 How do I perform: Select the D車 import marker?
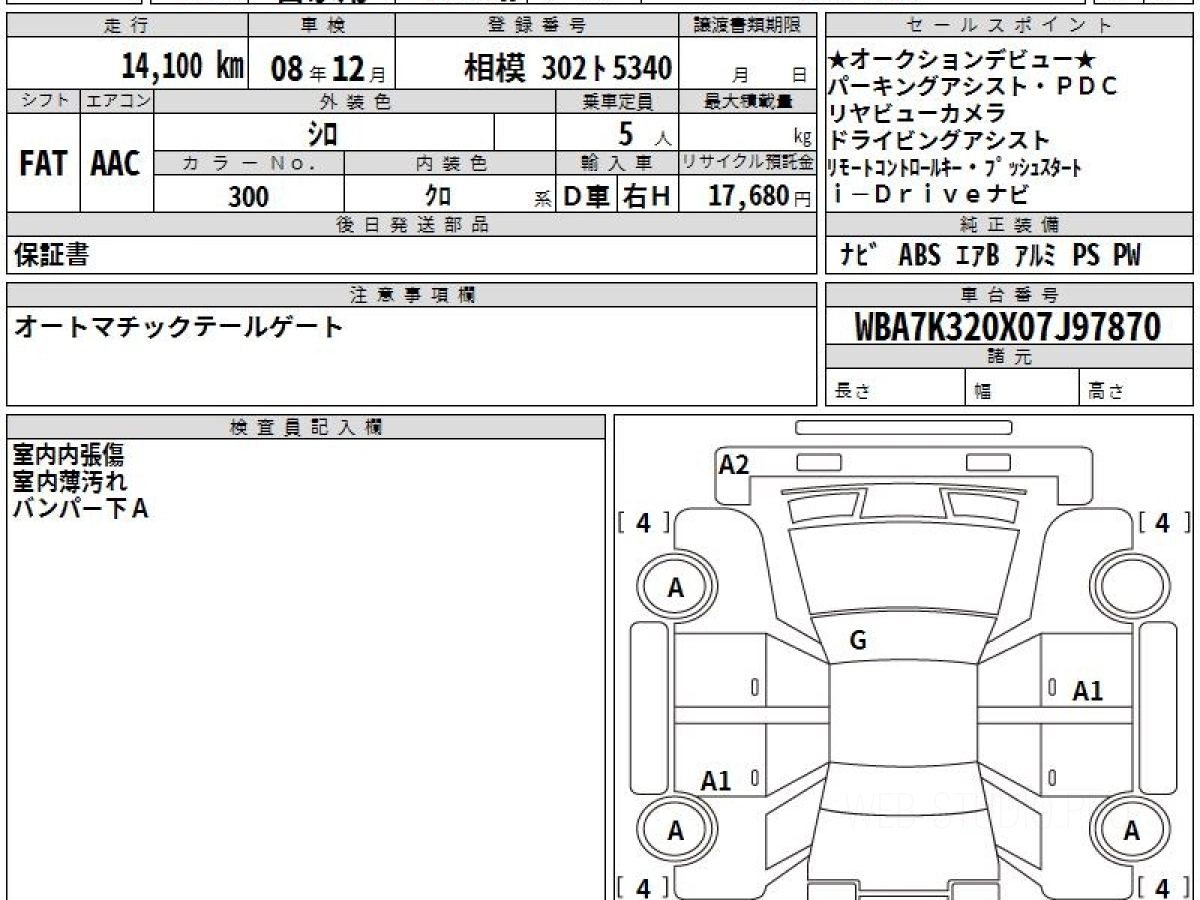[x=586, y=197]
